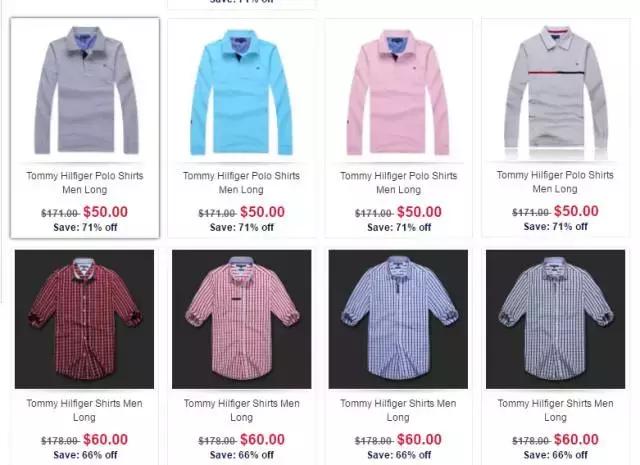Open the gray long-sleeve polo shirt image

[86, 90]
